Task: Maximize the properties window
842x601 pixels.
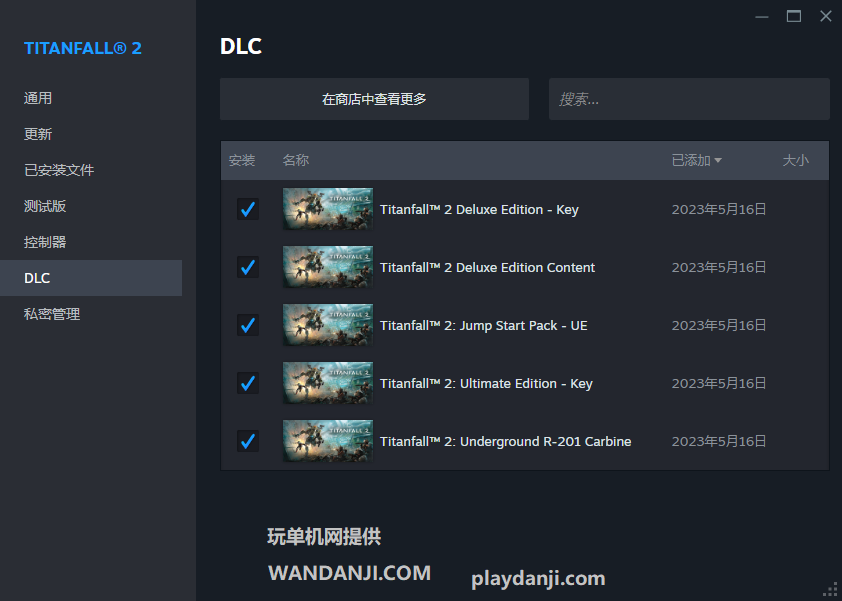Action: click(x=794, y=17)
